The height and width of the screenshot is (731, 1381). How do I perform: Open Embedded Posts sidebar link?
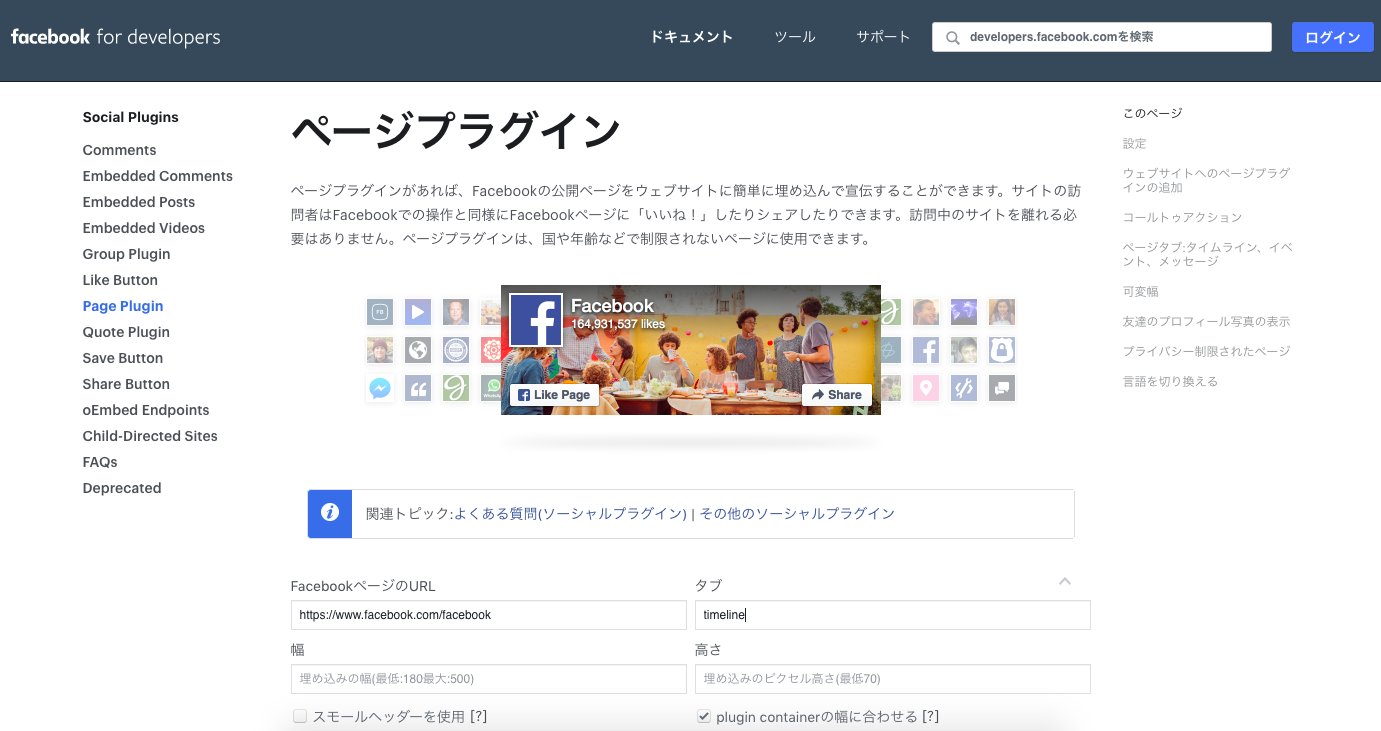click(x=139, y=202)
